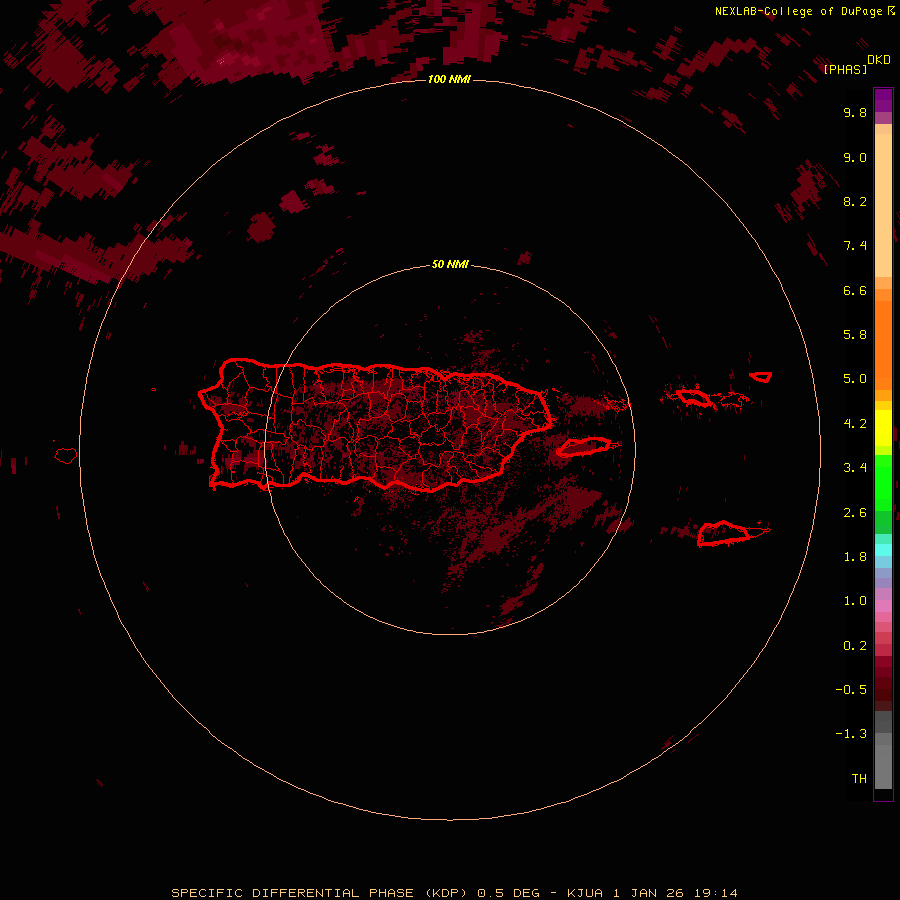Image resolution: width=900 pixels, height=900 pixels.
Task: Click the 8.2 scale value
Action: coord(855,201)
